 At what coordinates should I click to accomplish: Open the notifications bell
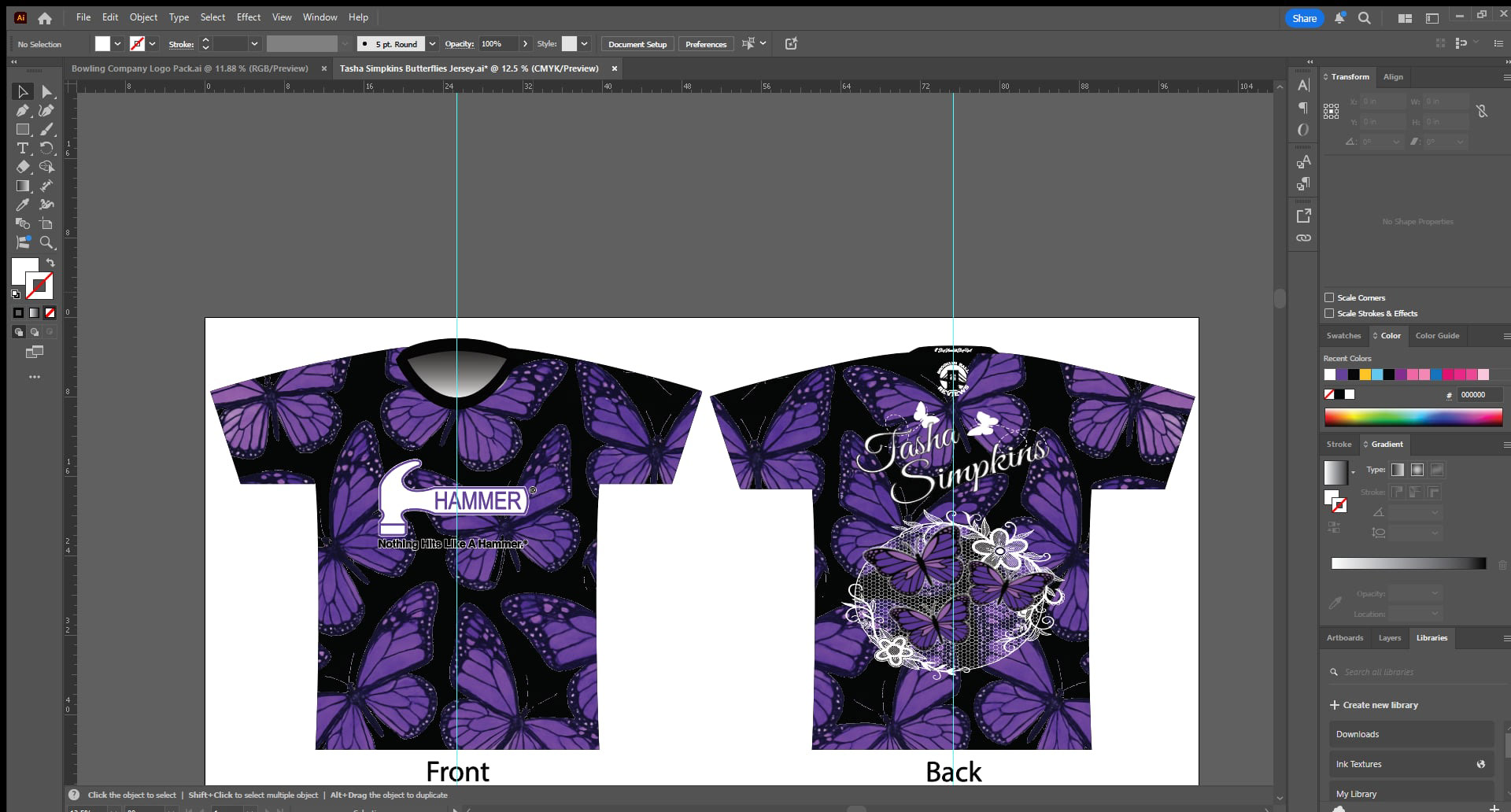tap(1339, 18)
